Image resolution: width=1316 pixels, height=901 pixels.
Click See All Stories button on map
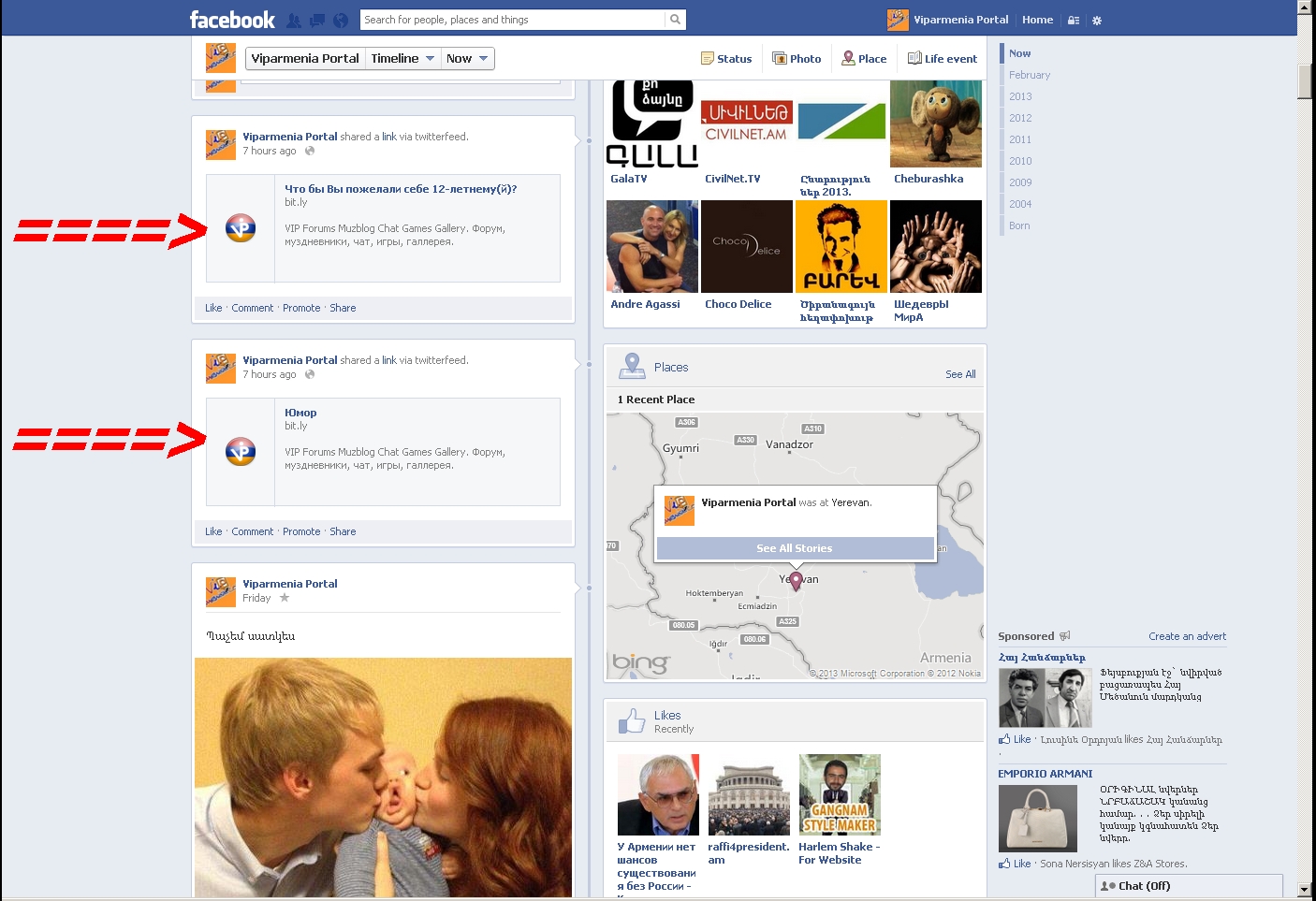click(x=795, y=548)
